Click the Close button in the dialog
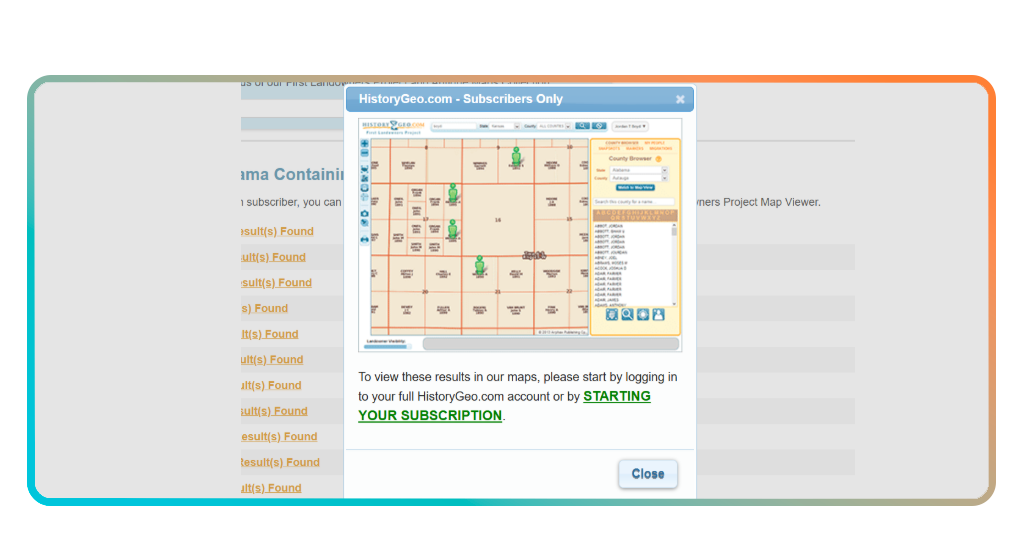 [x=648, y=474]
